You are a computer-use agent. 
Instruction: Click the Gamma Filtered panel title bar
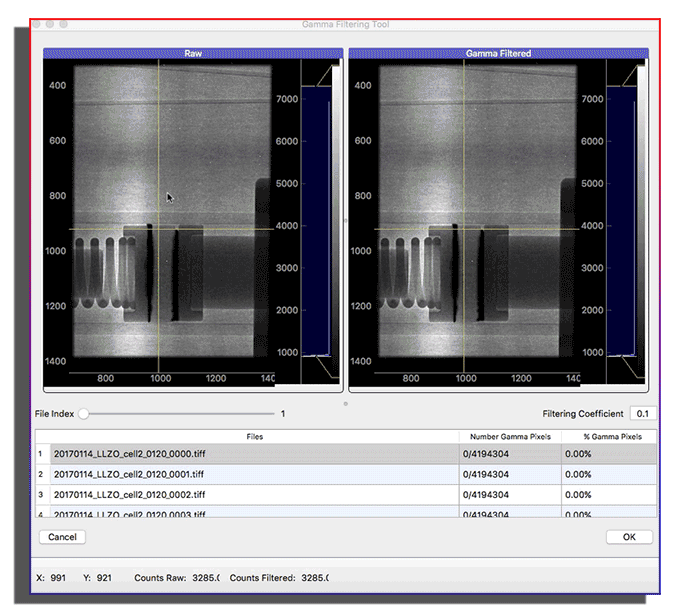[x=498, y=53]
